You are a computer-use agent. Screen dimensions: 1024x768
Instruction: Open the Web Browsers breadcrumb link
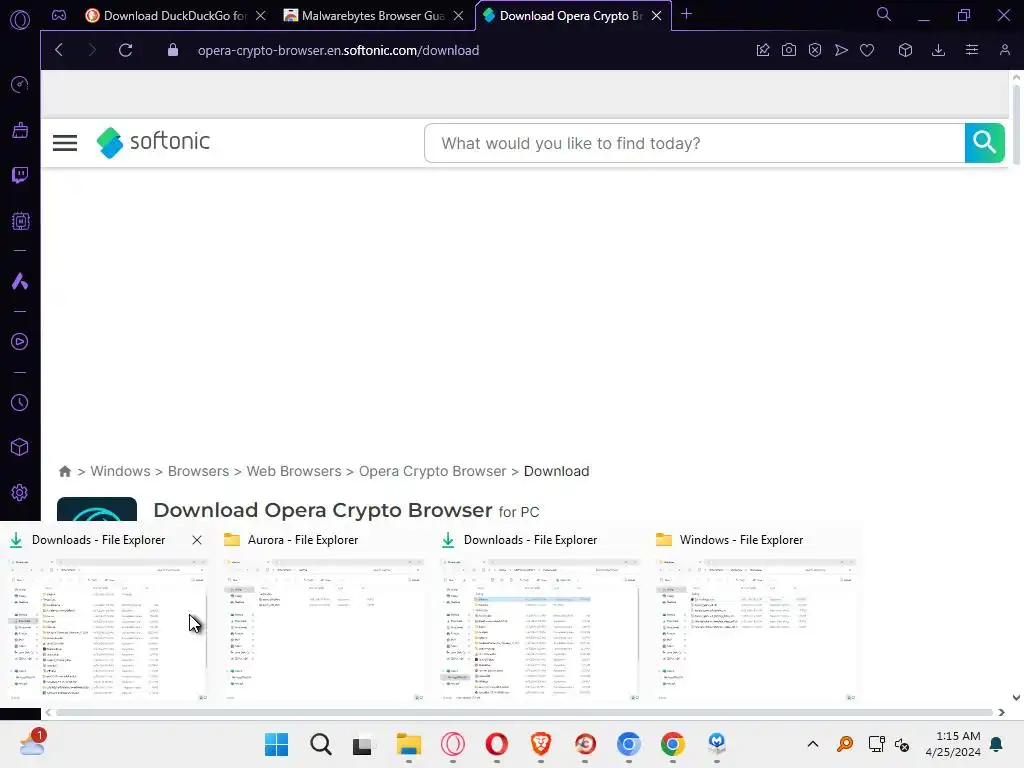point(294,471)
